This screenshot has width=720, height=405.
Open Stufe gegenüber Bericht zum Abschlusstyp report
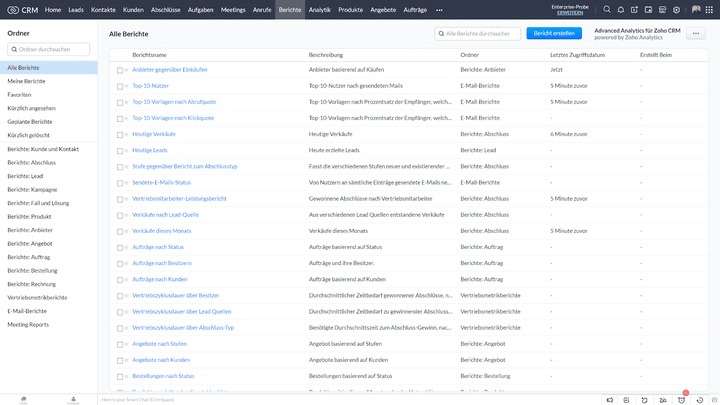point(185,166)
